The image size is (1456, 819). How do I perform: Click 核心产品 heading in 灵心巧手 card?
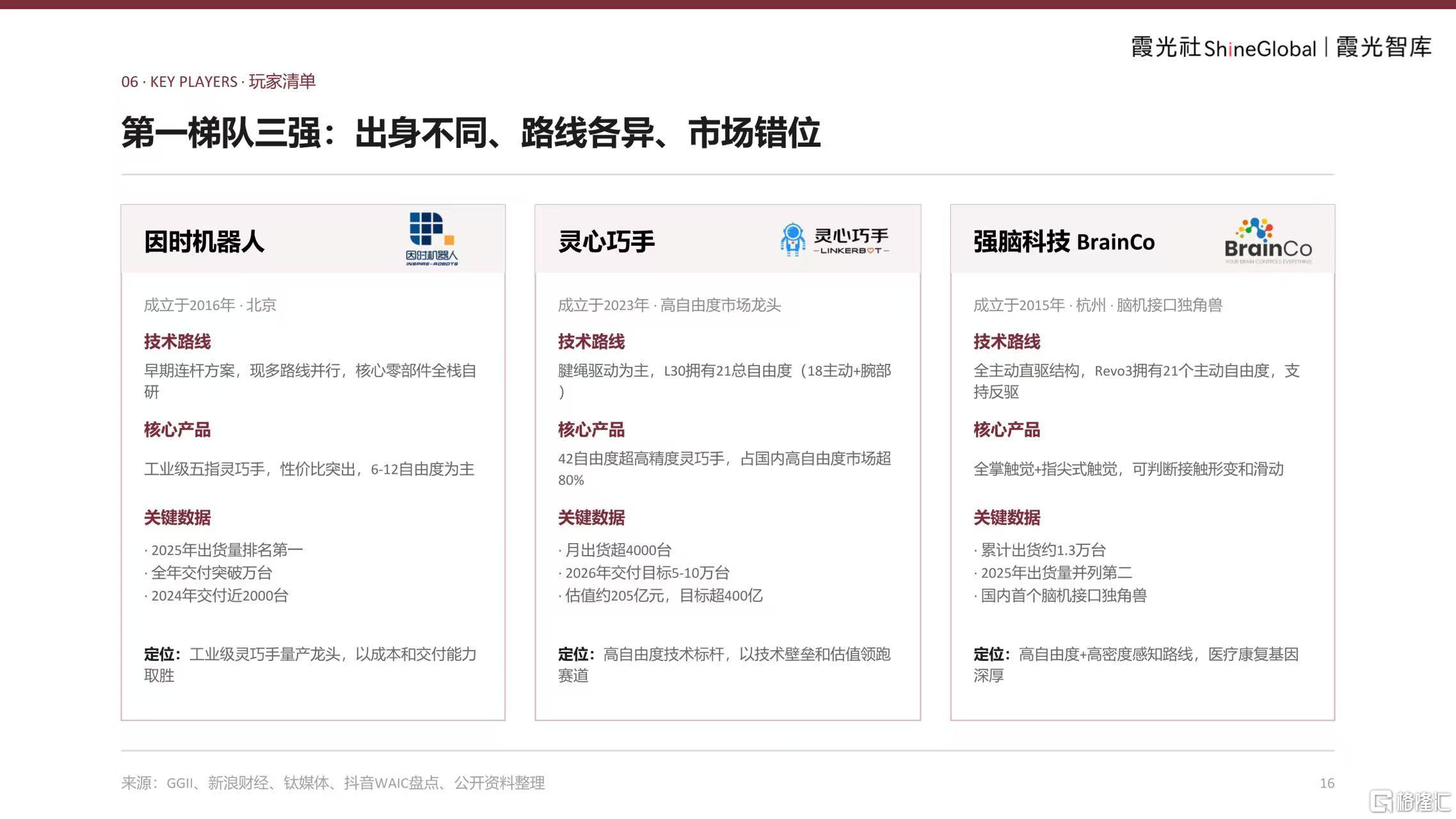pos(591,430)
